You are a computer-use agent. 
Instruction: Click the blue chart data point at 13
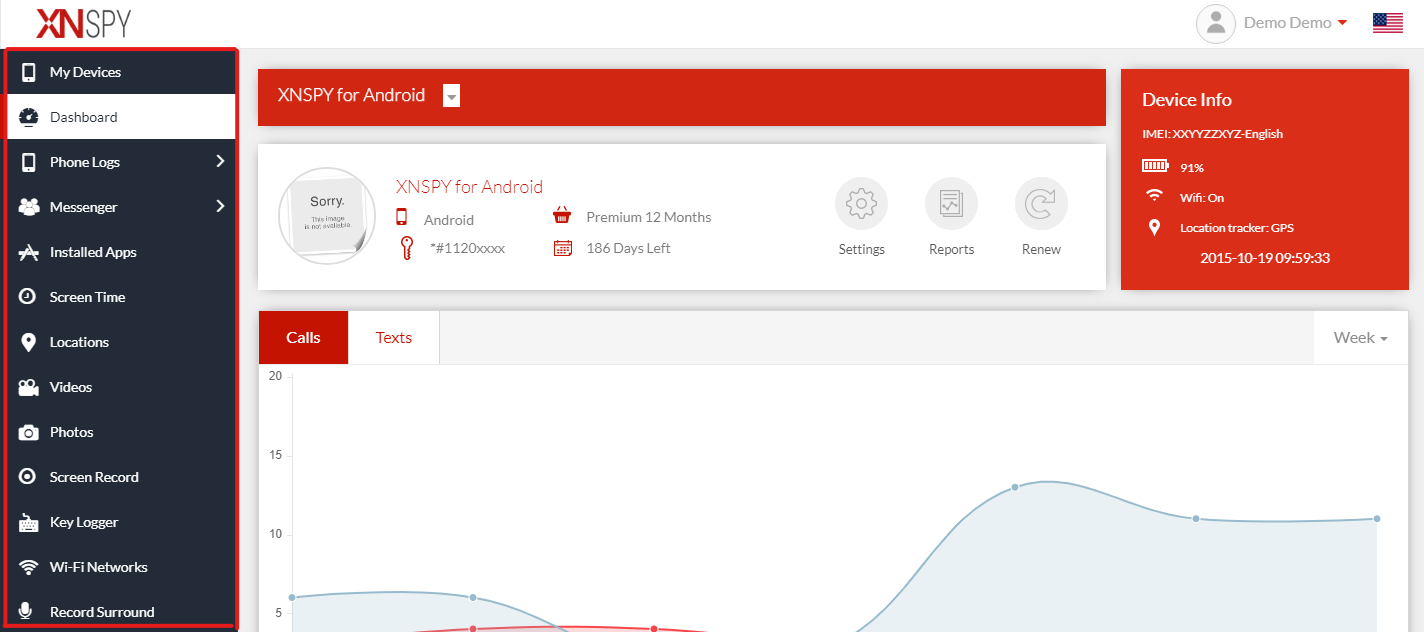coord(1015,487)
